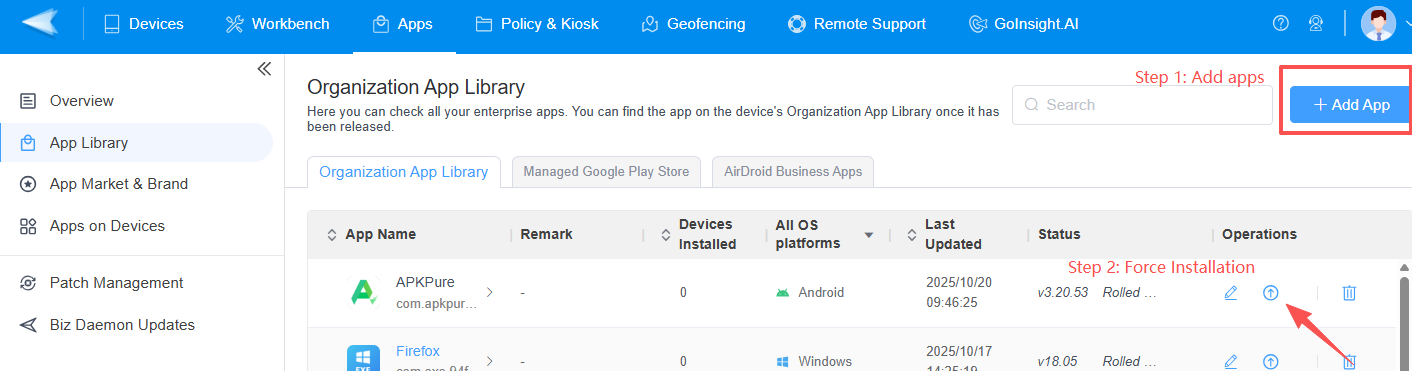Select App Library in sidebar
The height and width of the screenshot is (371, 1412).
[x=136, y=143]
